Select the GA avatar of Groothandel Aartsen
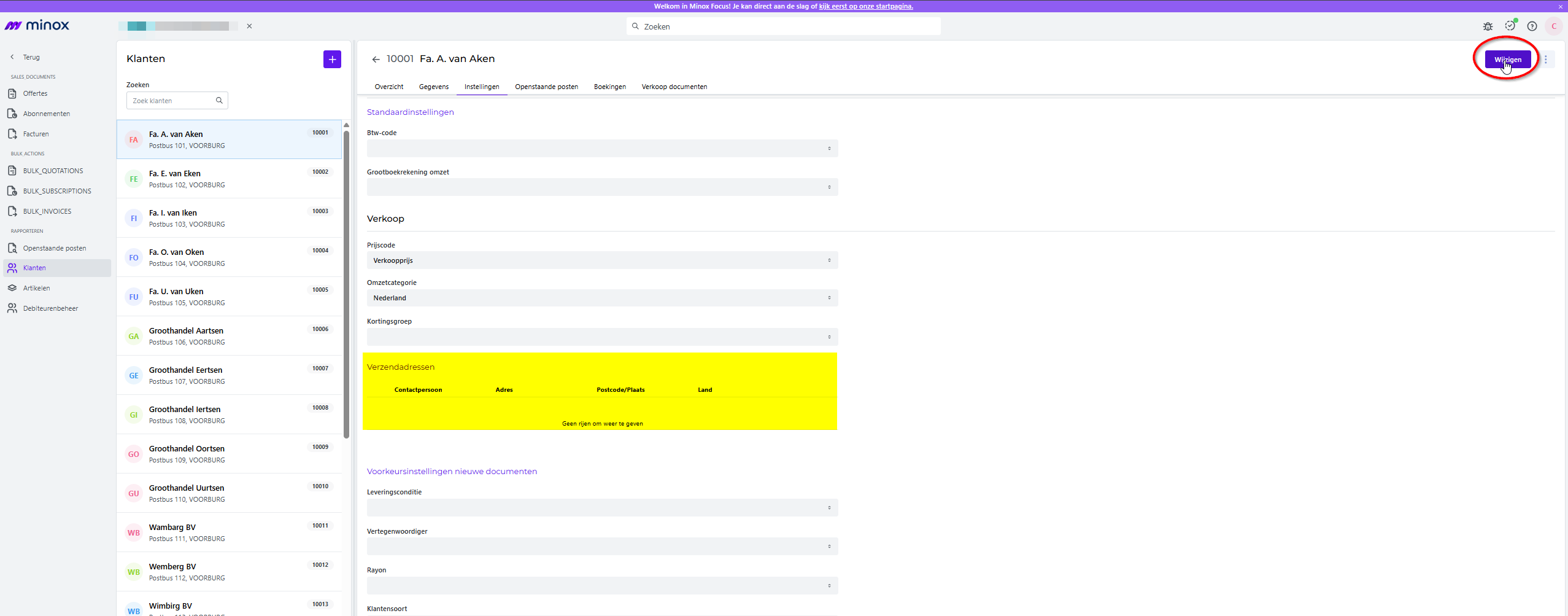The height and width of the screenshot is (616, 1568). tap(134, 337)
